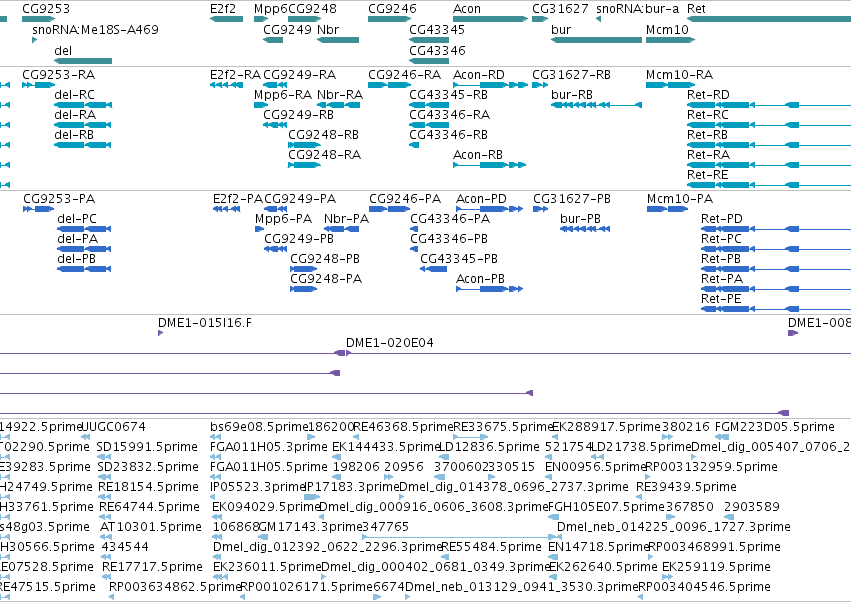Click the CG43345-RB transcript
This screenshot has height=602, width=851.
(429, 105)
